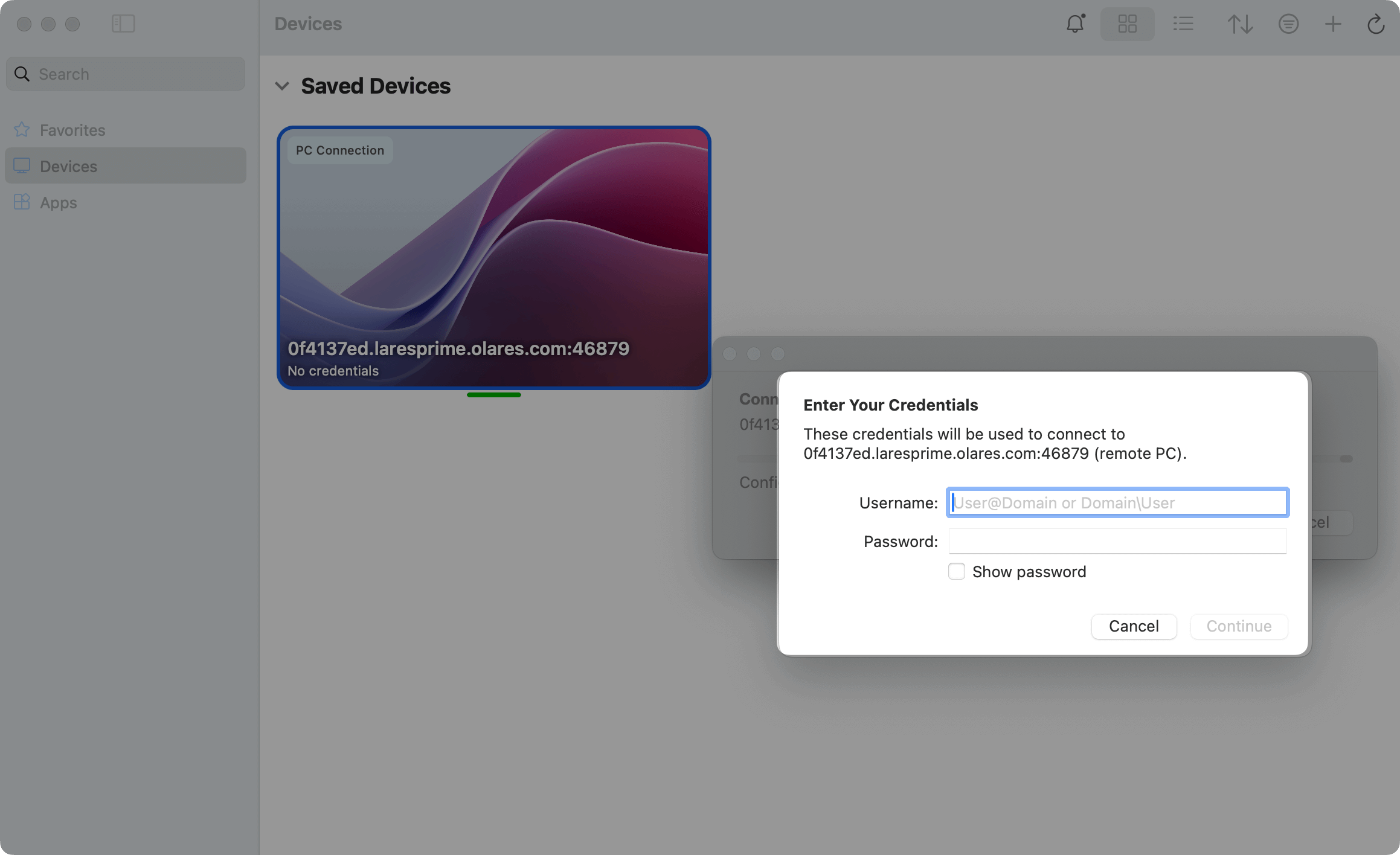The width and height of the screenshot is (1400, 855).
Task: Cancel the credentials dialog
Action: (1134, 626)
